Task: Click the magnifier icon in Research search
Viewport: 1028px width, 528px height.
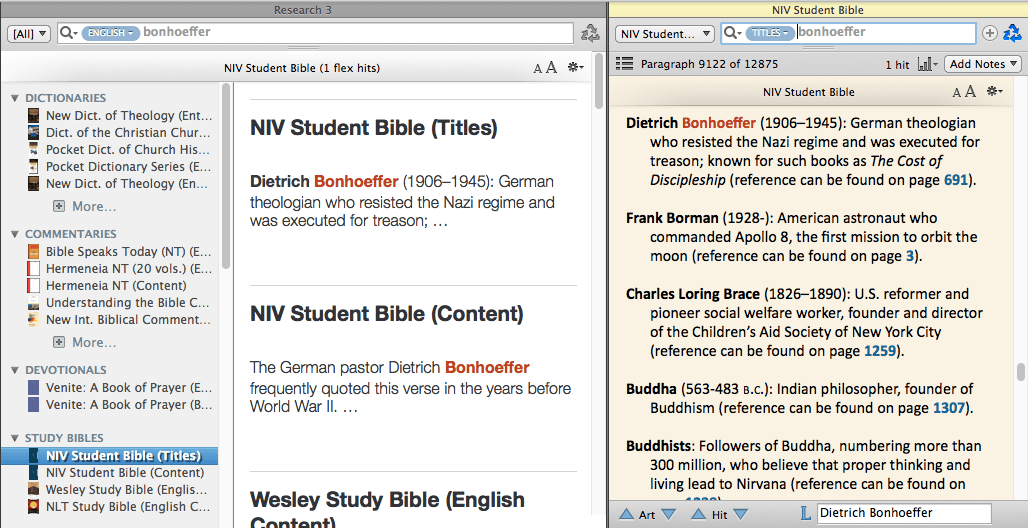Action: tap(68, 33)
